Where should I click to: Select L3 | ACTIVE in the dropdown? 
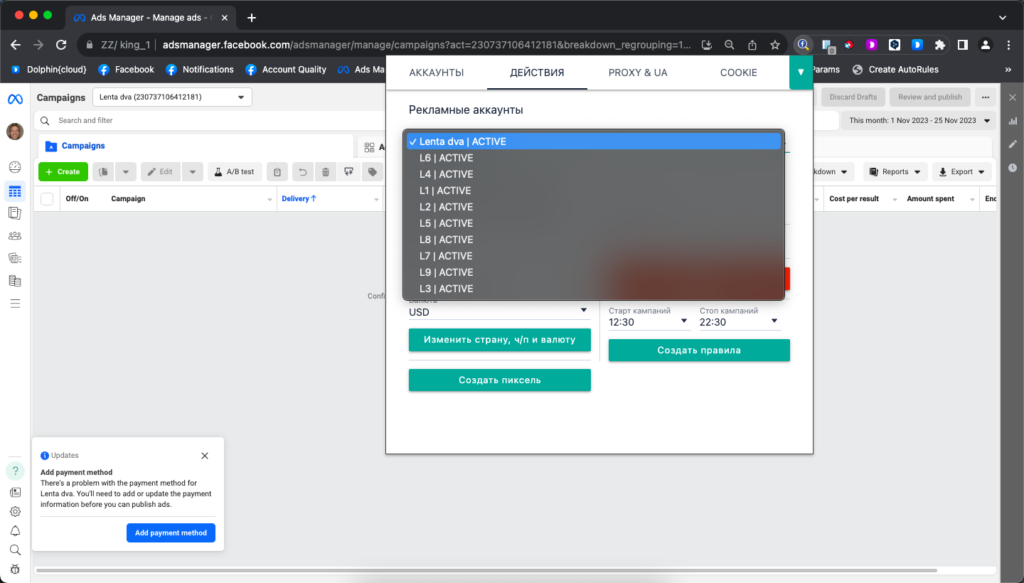(594, 289)
